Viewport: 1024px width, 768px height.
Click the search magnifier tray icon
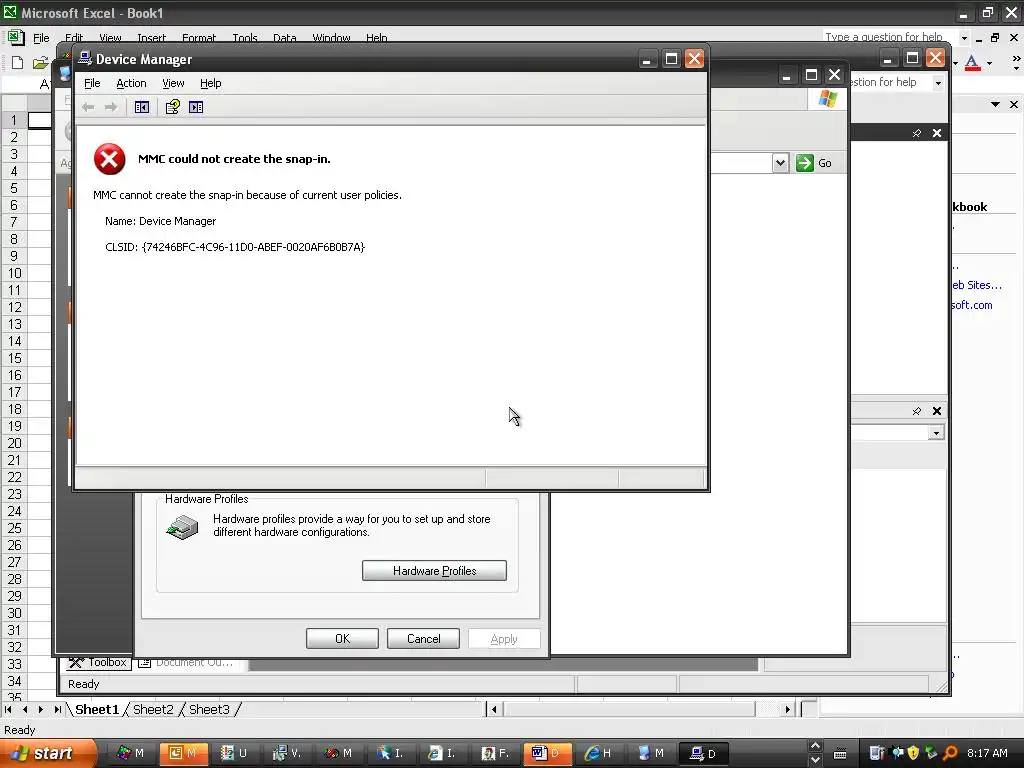coord(951,753)
